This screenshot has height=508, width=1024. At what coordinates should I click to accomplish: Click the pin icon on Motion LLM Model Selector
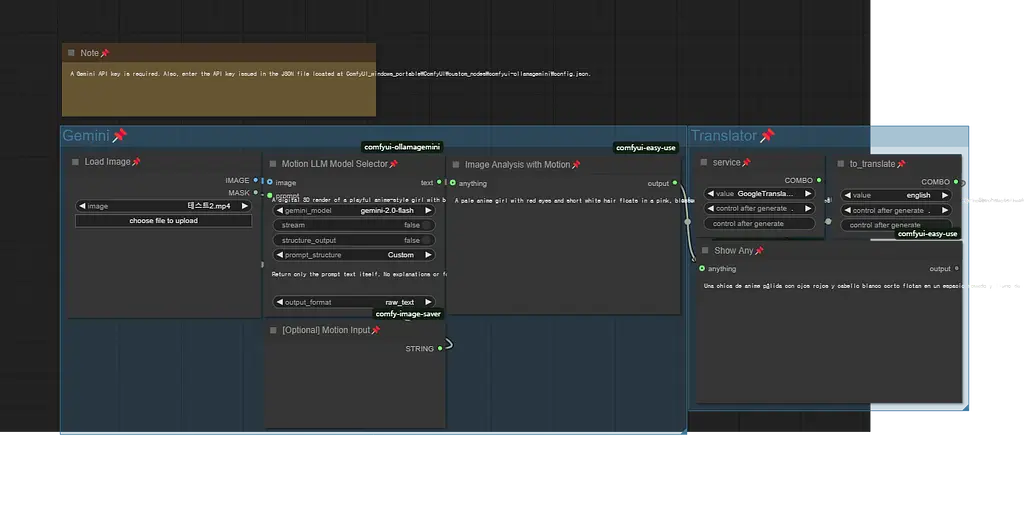(394, 164)
